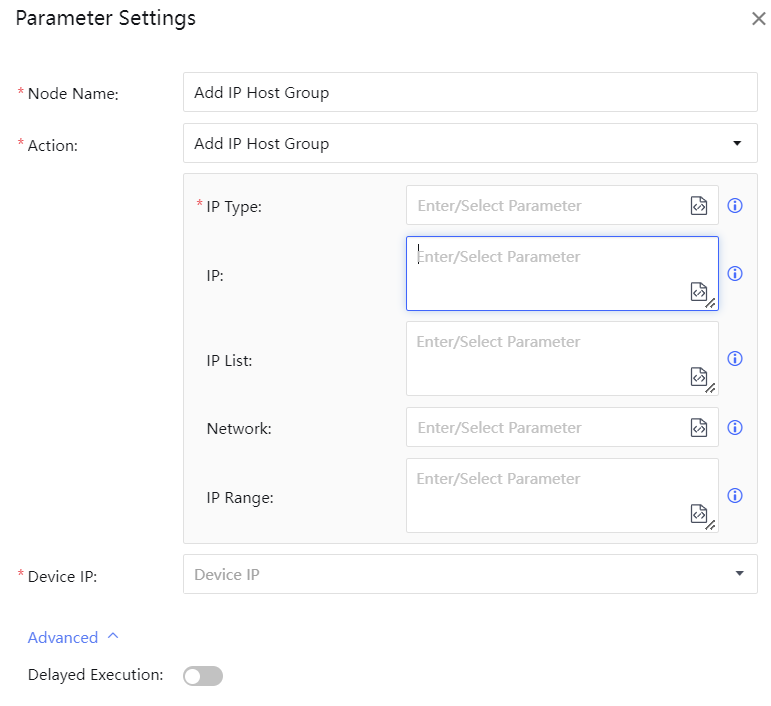The height and width of the screenshot is (706, 771).
Task: Show info tooltip for IP field
Action: click(735, 274)
